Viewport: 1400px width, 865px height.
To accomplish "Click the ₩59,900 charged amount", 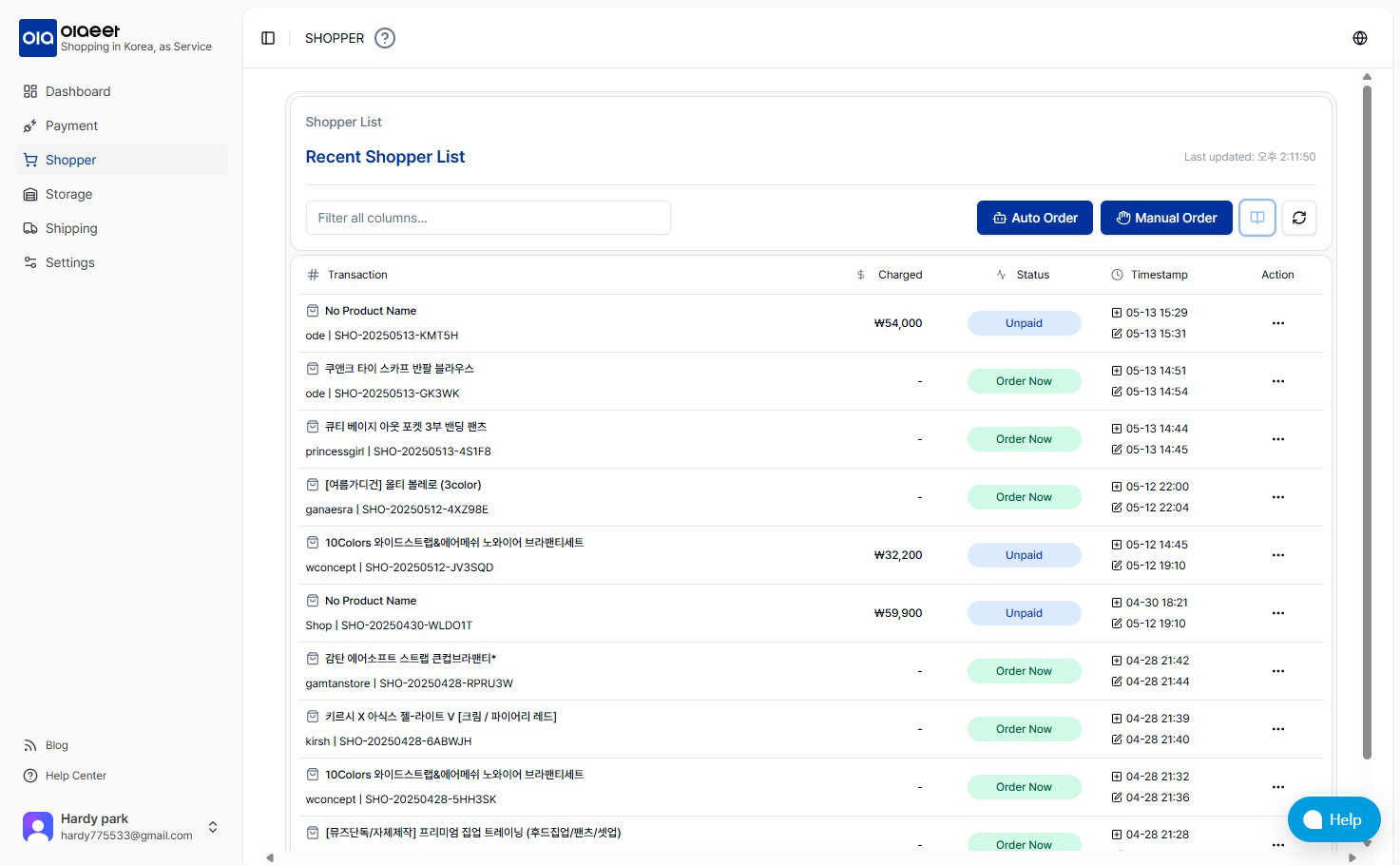I will click(898, 613).
